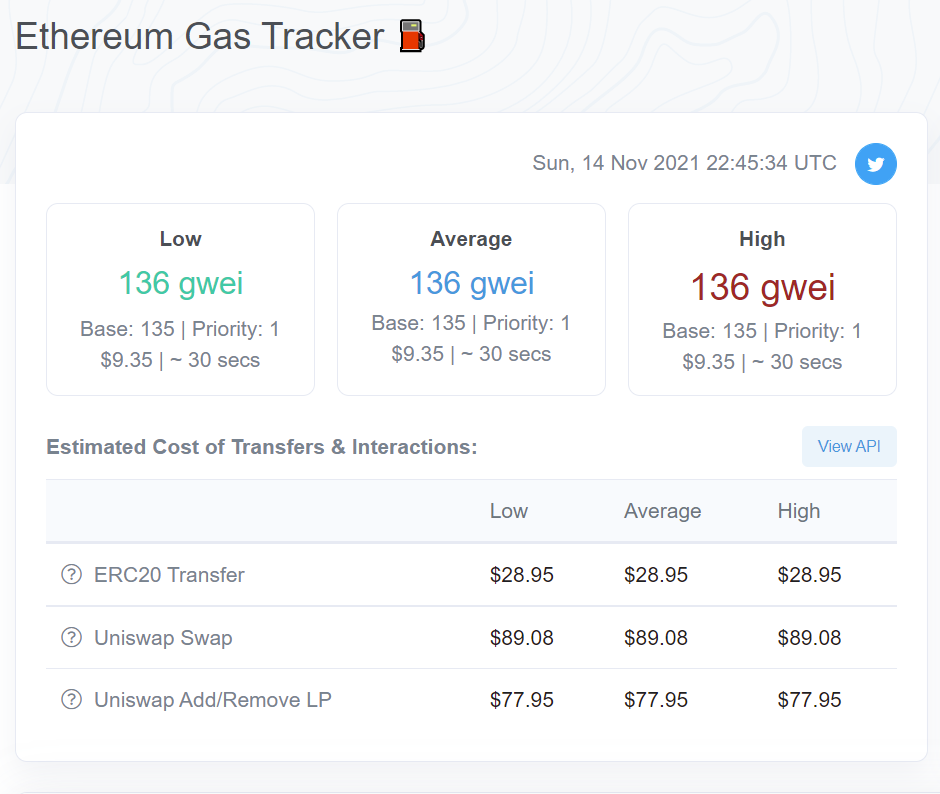The width and height of the screenshot is (940, 794).
Task: Click the Average column header in table
Action: coord(662,511)
